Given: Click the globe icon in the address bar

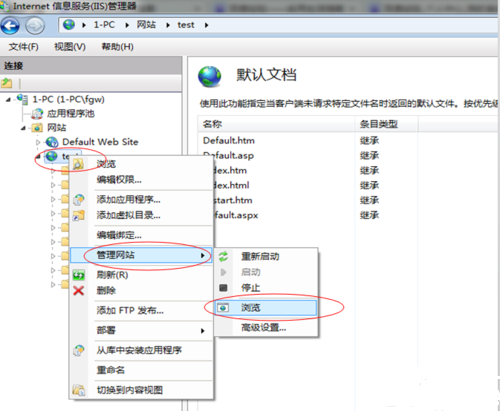Looking at the screenshot, I should pos(69,25).
